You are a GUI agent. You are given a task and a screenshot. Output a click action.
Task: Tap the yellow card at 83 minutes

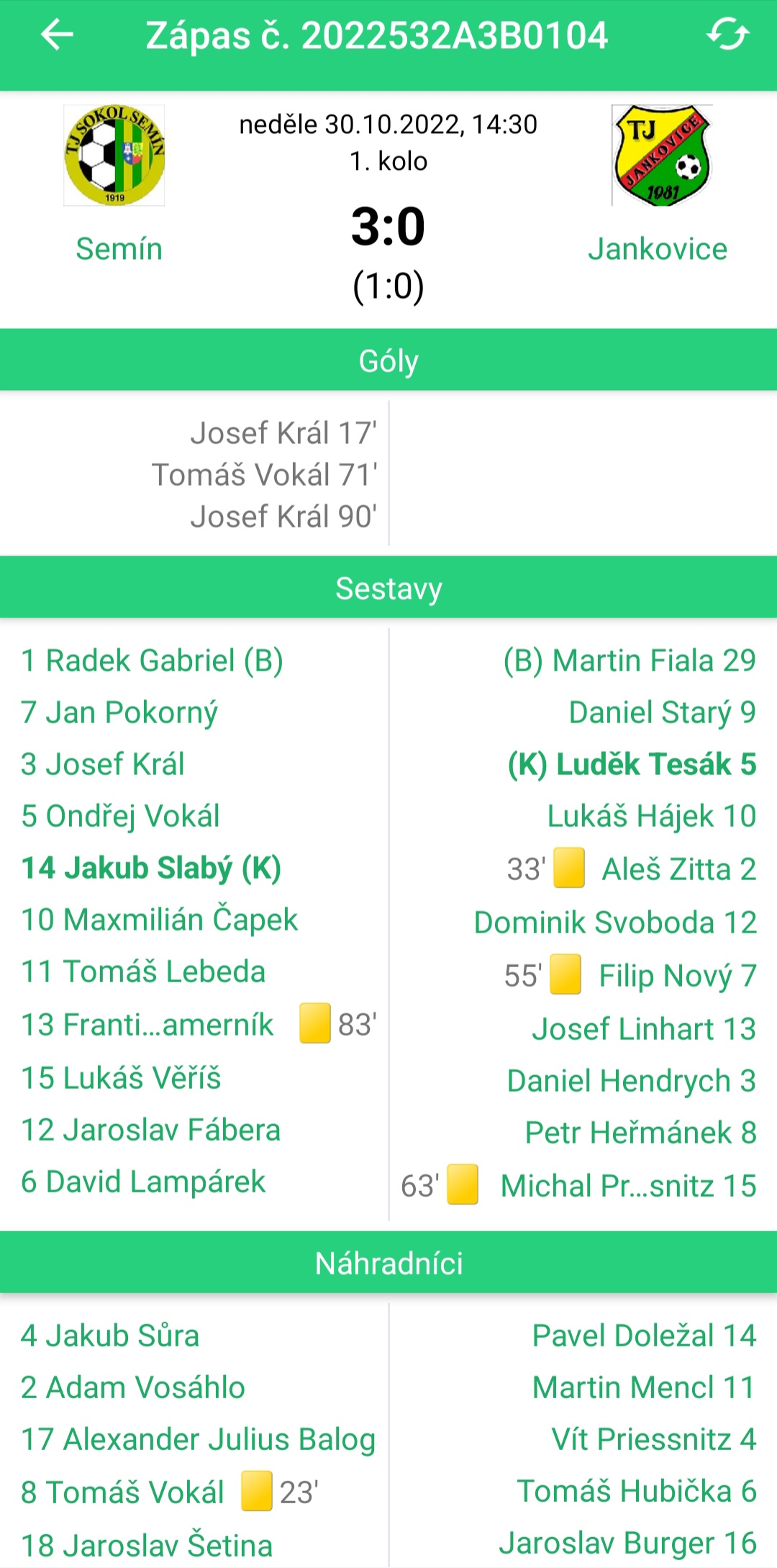[x=315, y=1023]
